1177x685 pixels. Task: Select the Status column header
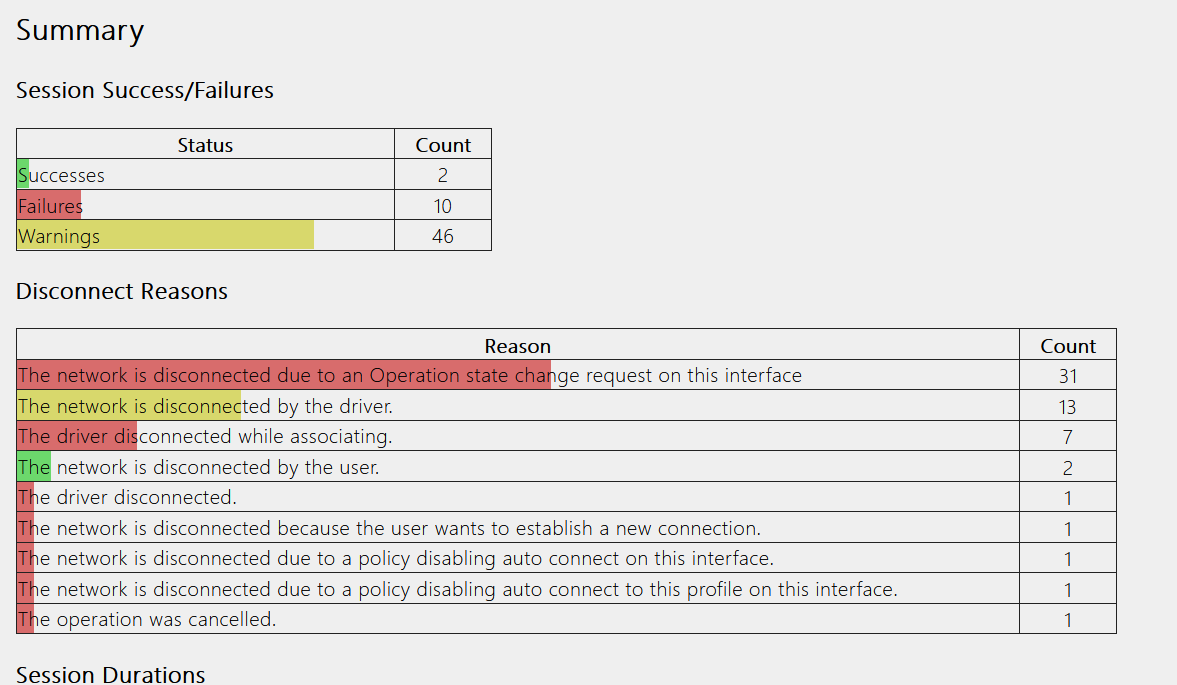pyautogui.click(x=205, y=144)
